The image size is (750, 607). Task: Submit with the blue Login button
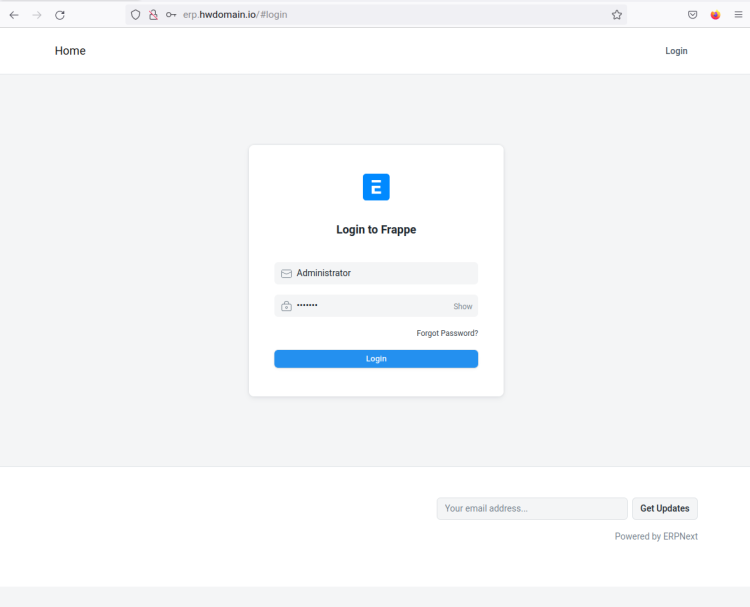(x=376, y=359)
